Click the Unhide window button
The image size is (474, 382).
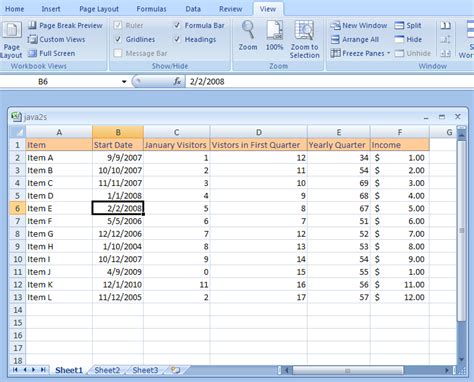pos(413,53)
